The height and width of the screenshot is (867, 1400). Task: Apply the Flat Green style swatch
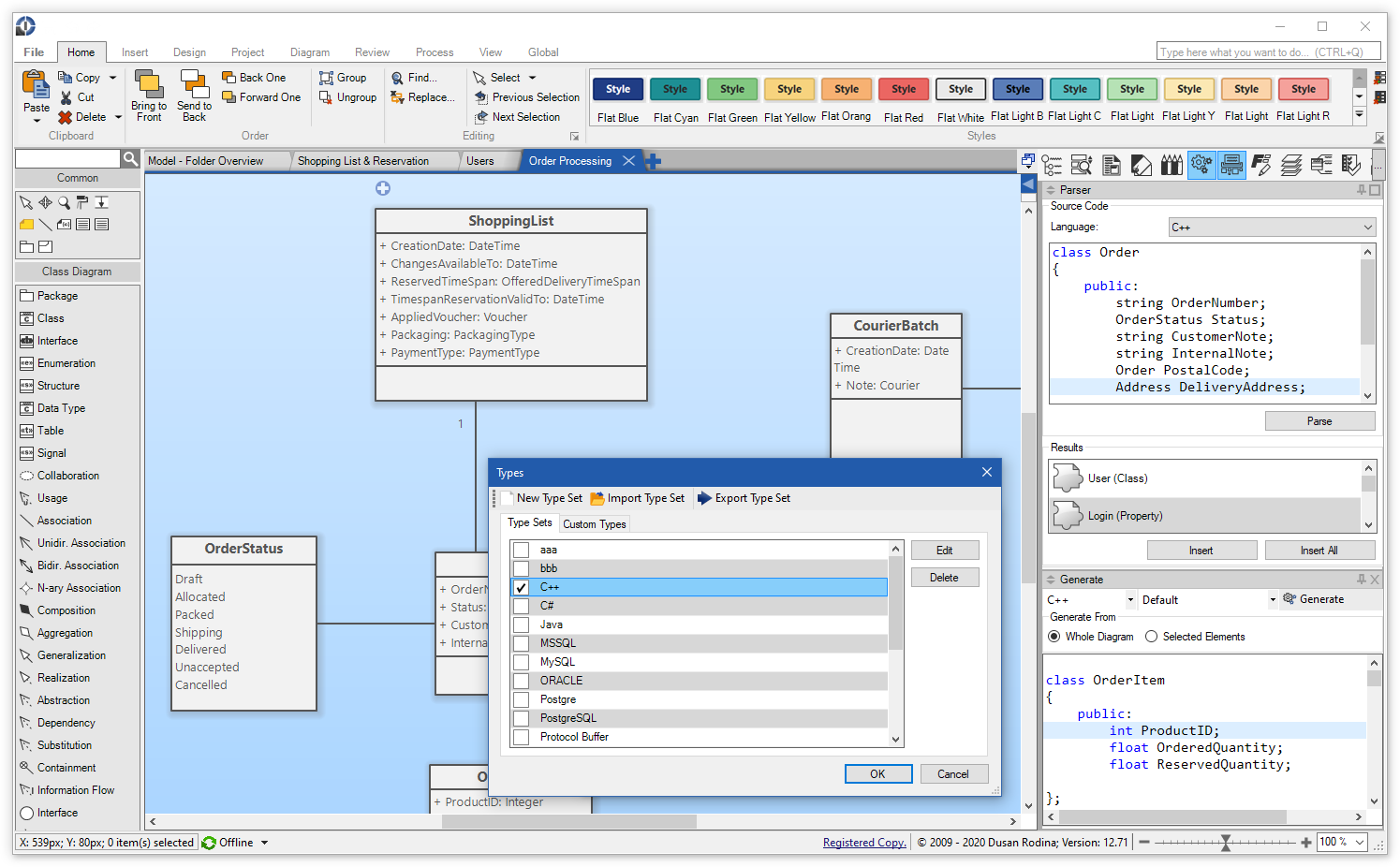pyautogui.click(x=732, y=90)
